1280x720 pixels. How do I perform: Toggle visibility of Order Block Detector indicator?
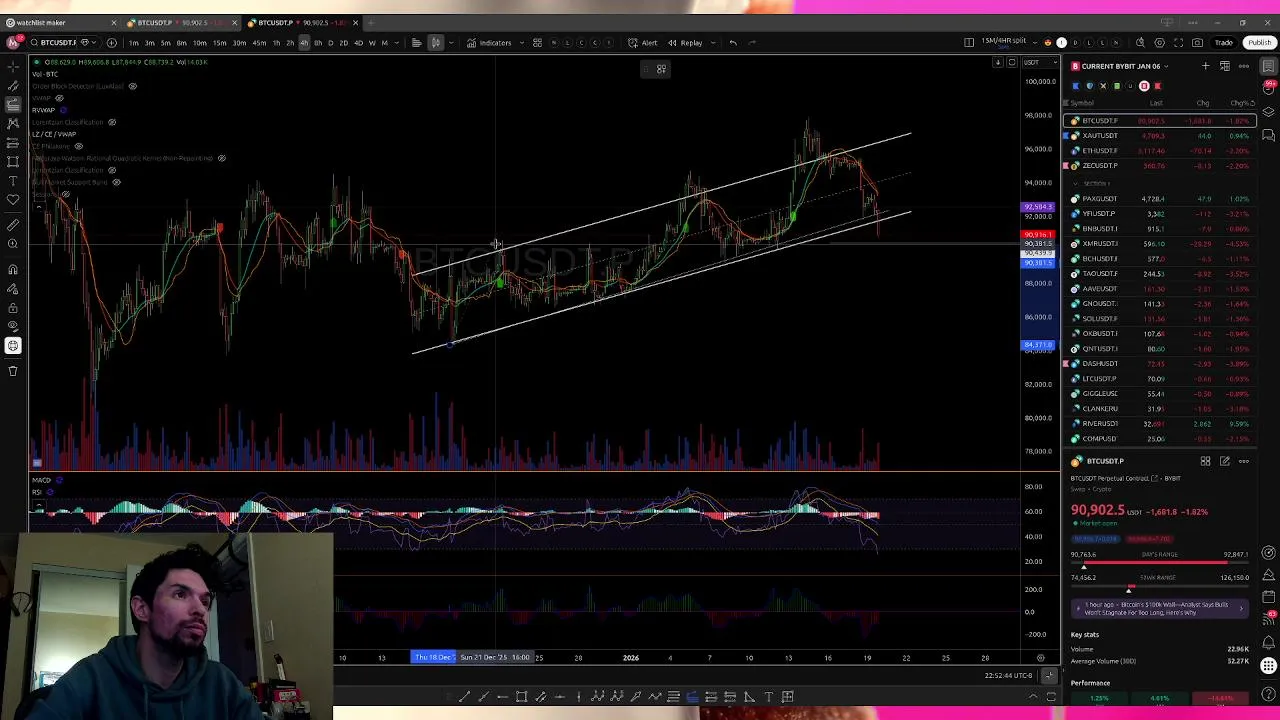(133, 86)
